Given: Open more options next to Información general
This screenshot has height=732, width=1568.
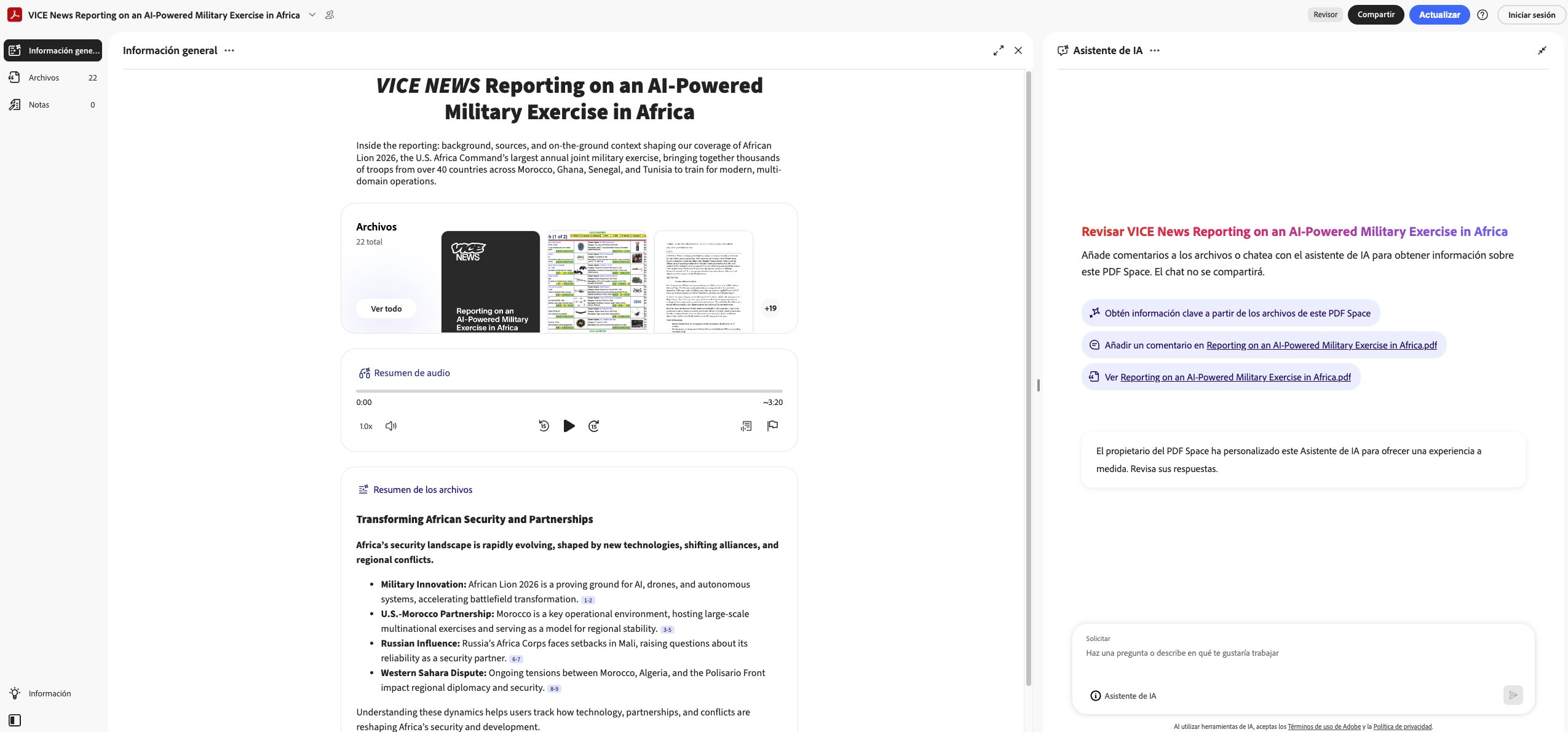Looking at the screenshot, I should click(229, 50).
